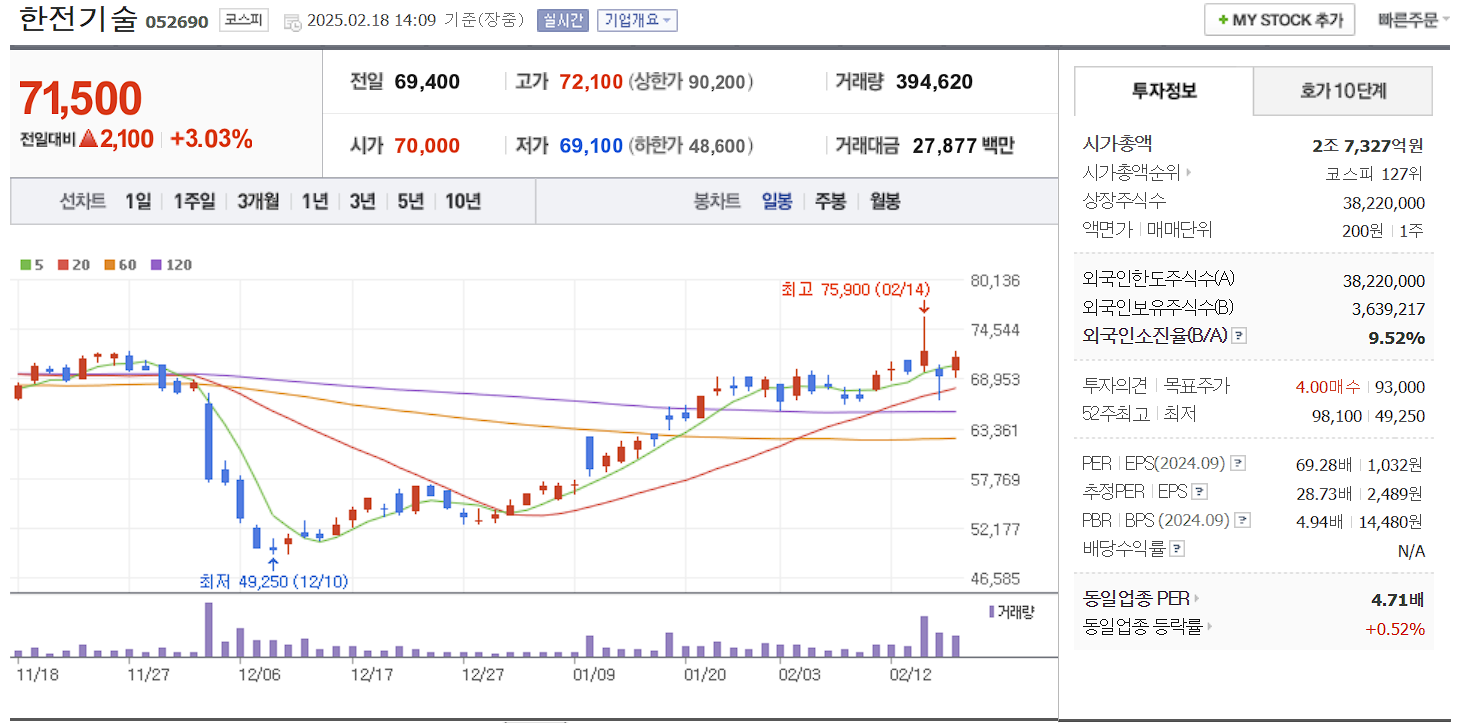Enable the 실시간 real-time mode

pyautogui.click(x=567, y=19)
